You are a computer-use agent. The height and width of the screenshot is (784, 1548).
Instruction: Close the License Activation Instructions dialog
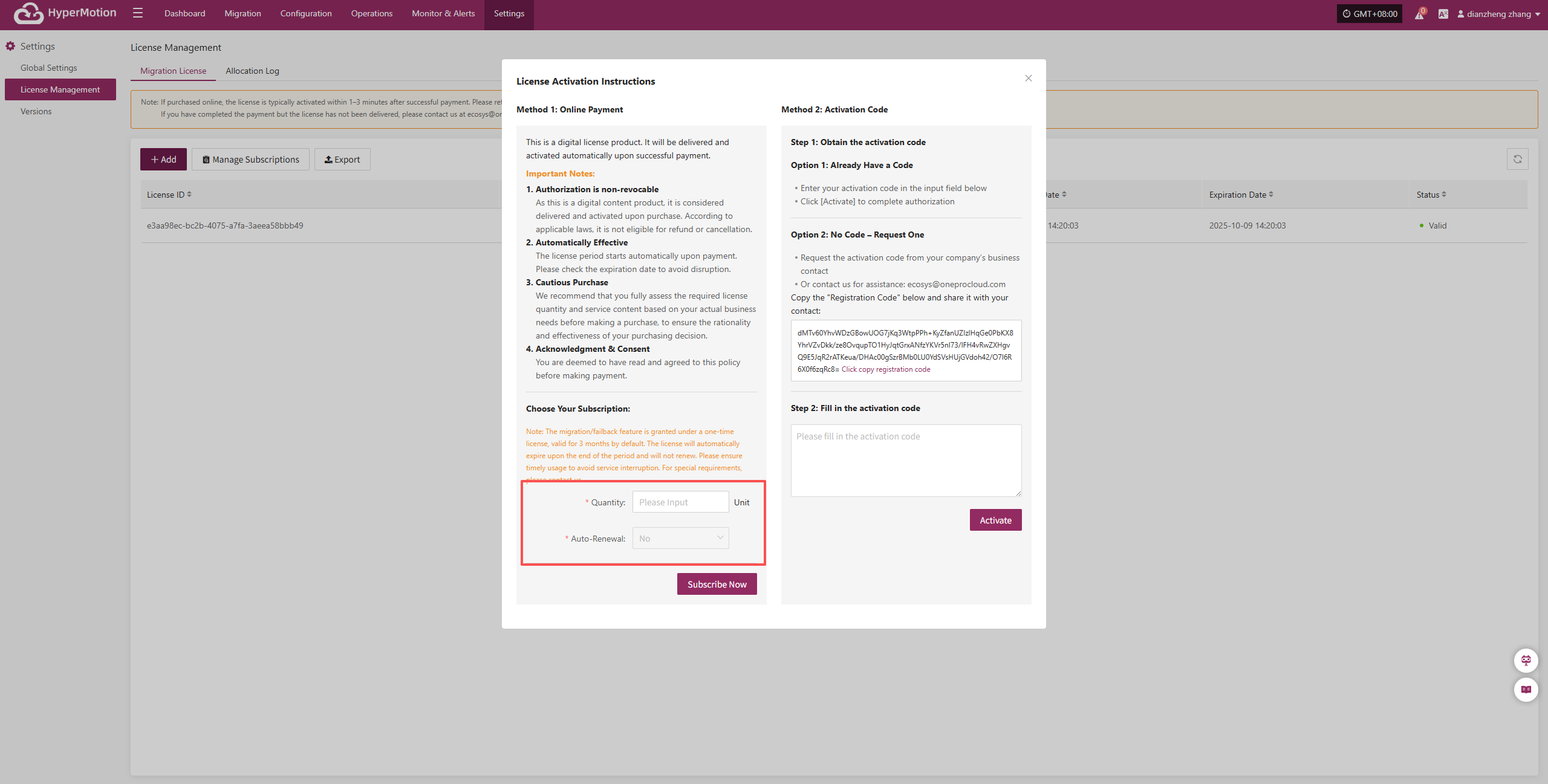point(1029,79)
